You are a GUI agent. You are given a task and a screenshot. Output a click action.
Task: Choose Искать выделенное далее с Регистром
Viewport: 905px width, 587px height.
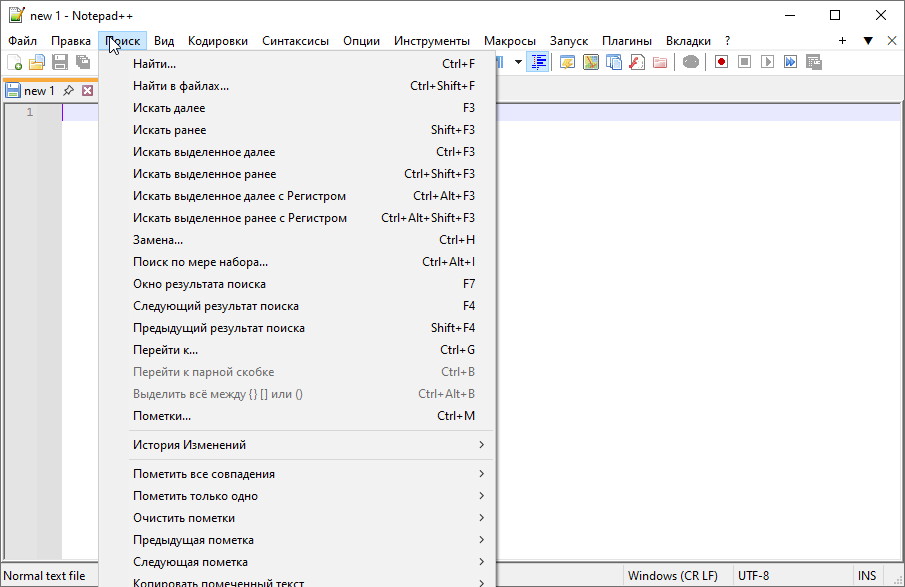click(x=297, y=196)
